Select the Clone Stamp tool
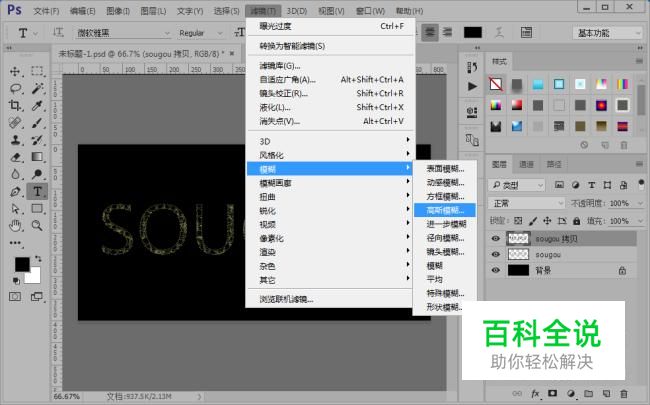Screen dimensions: 650x405 15,140
